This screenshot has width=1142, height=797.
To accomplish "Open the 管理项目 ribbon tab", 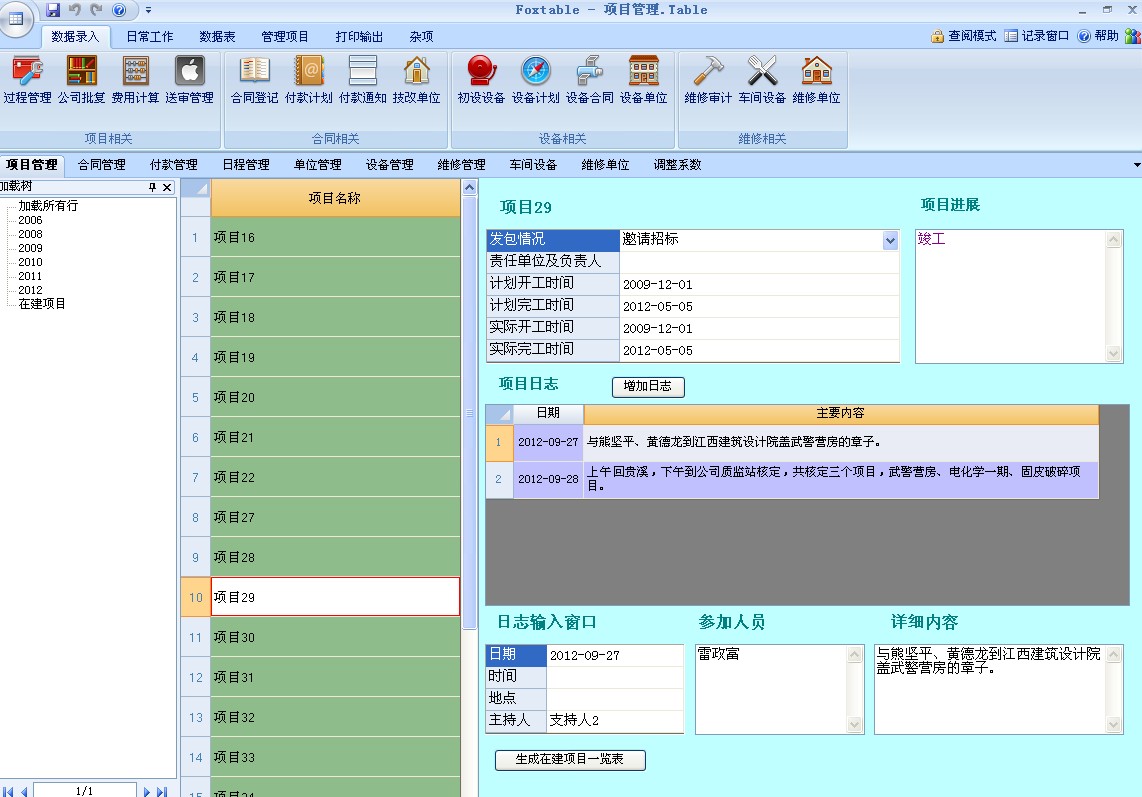I will [x=285, y=36].
